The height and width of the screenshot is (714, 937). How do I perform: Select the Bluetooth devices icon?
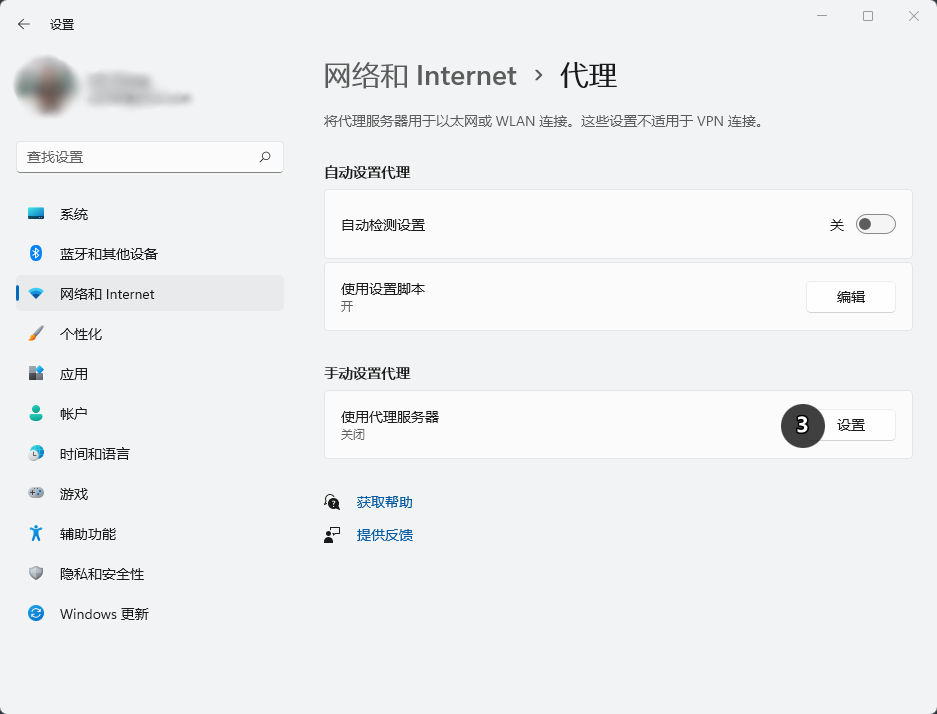pyautogui.click(x=35, y=253)
